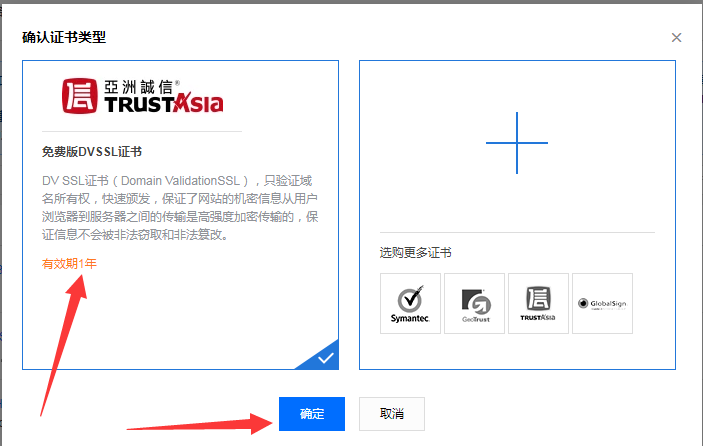The image size is (703, 446).
Task: Click the 免费版DVSSL证书 card title
Action: (91, 152)
